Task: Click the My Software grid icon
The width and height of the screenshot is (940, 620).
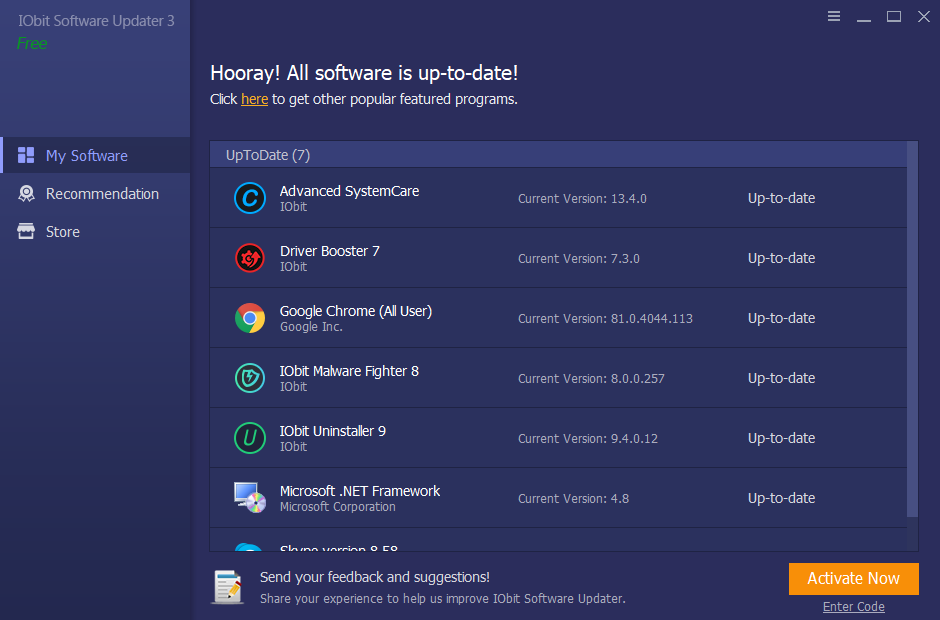Action: 26,155
